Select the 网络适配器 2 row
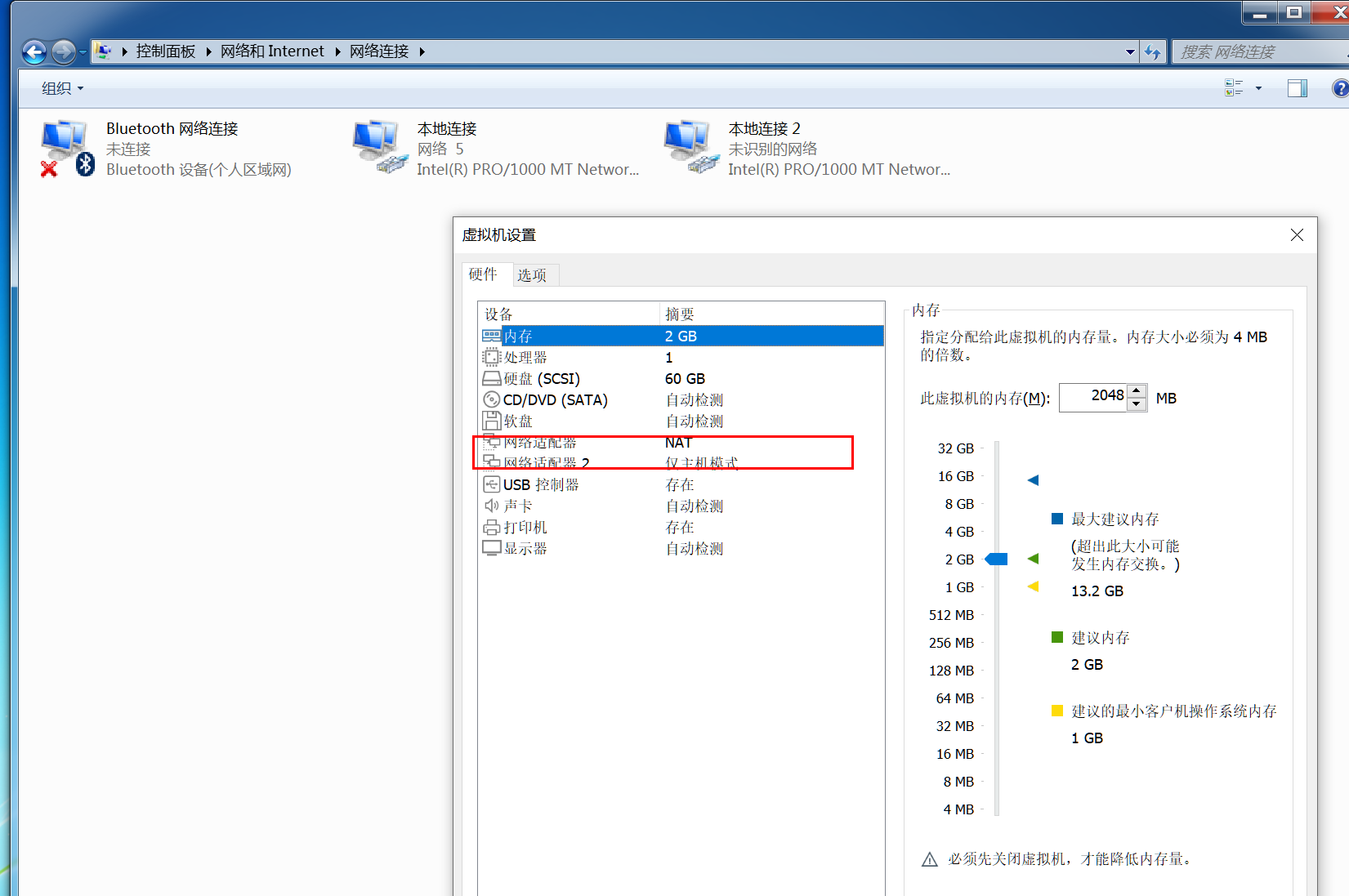1349x896 pixels. (681, 463)
